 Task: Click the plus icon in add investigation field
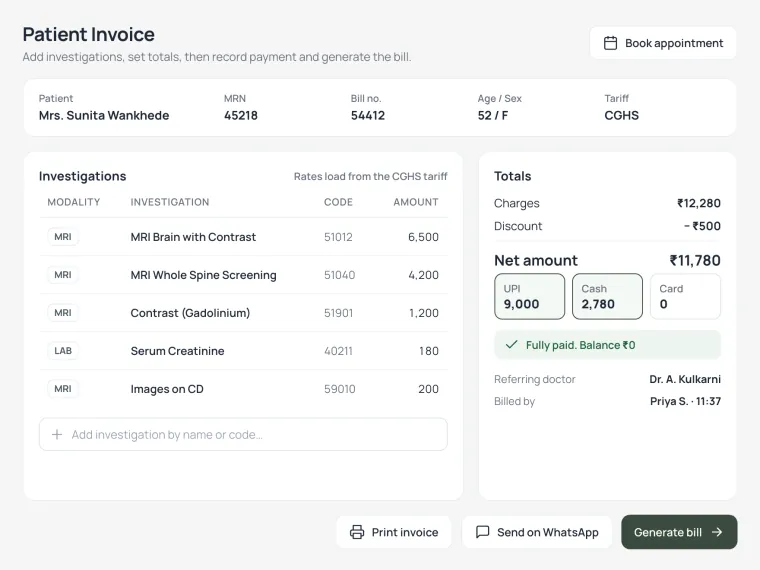tap(57, 434)
